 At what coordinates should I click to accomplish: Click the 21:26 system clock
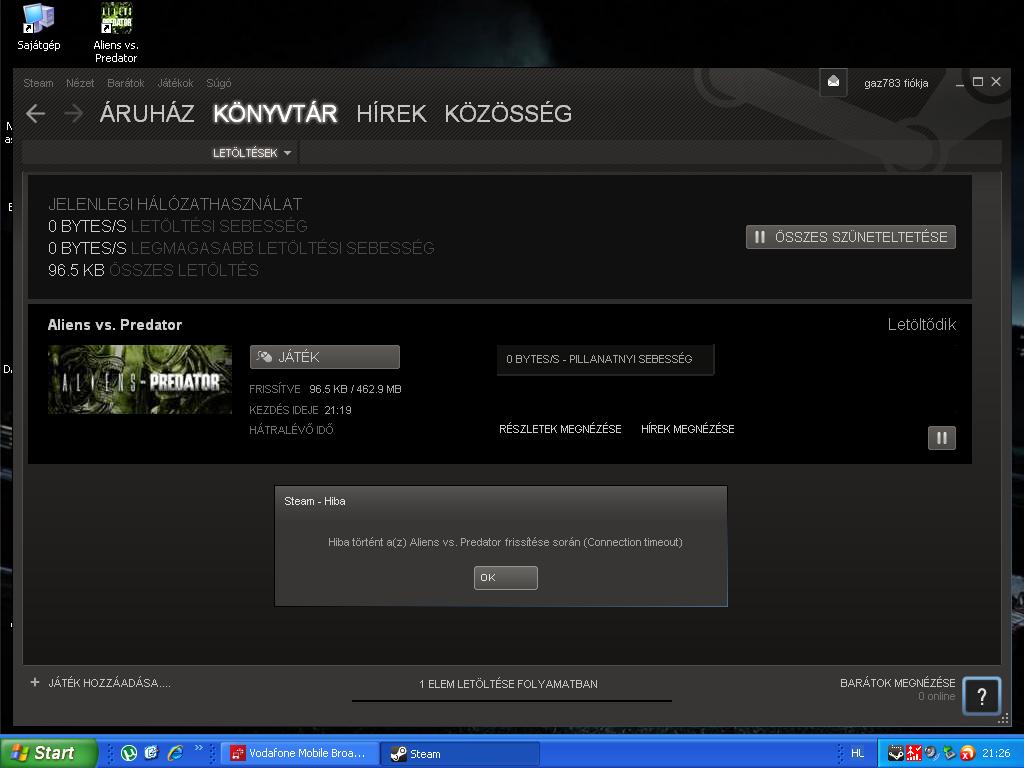(x=996, y=753)
